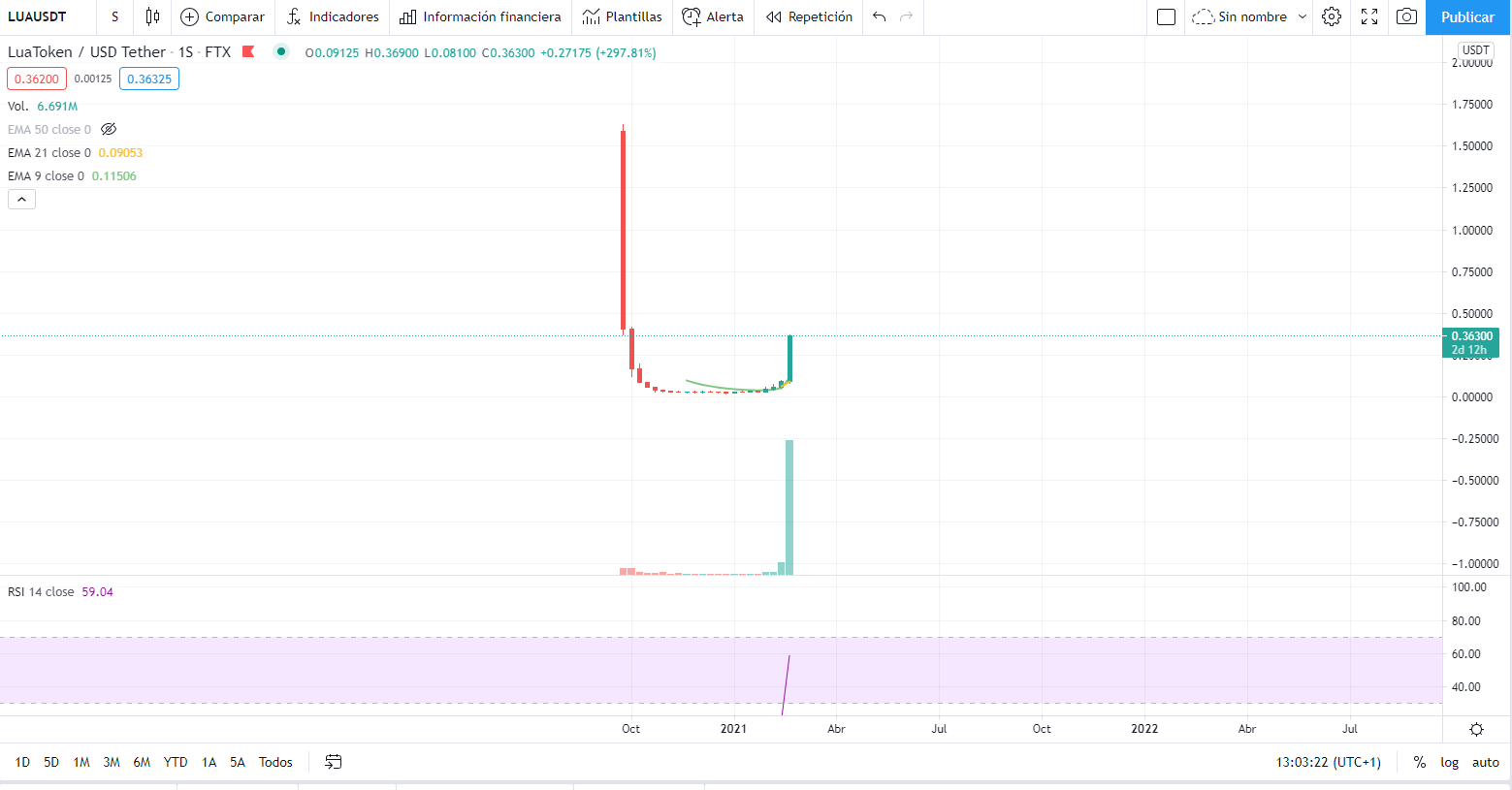Open the go-to-date calendar icon
Image resolution: width=1512 pixels, height=790 pixels.
(x=333, y=762)
